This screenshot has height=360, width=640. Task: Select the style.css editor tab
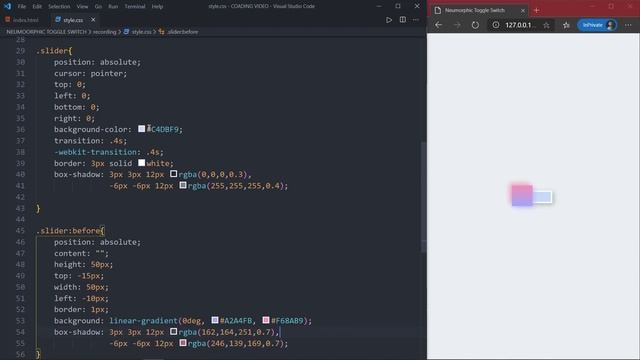(x=73, y=20)
